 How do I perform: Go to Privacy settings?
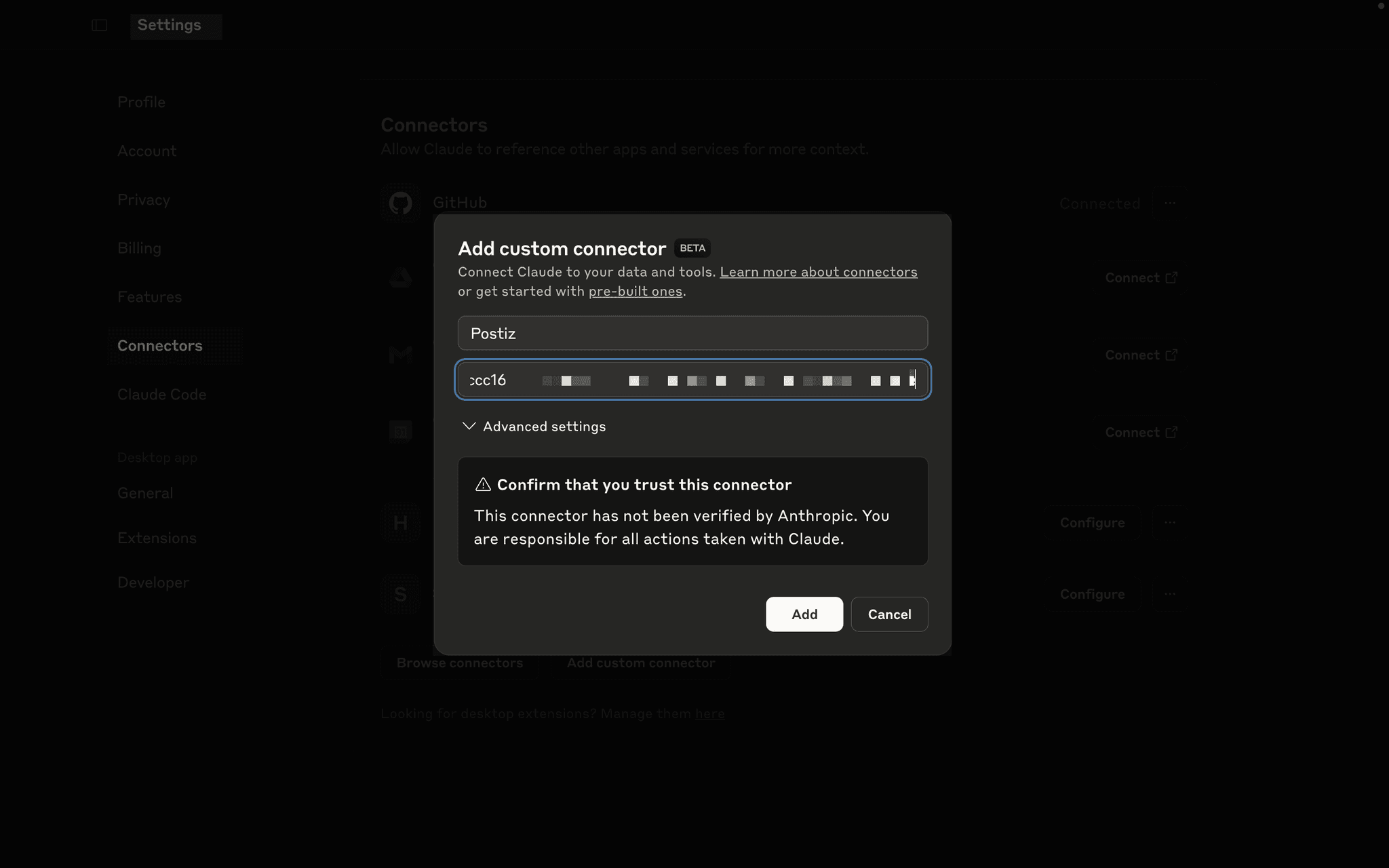[144, 199]
